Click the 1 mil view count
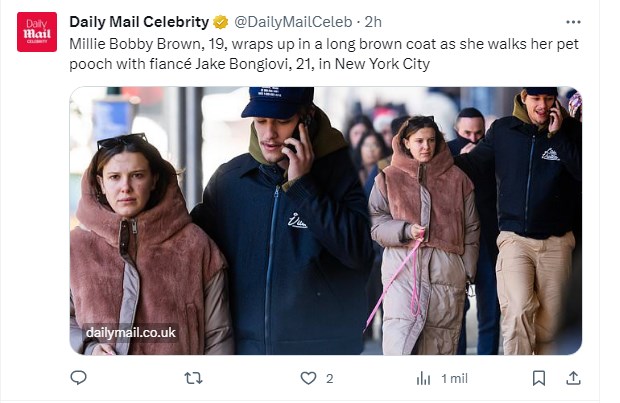 point(454,379)
